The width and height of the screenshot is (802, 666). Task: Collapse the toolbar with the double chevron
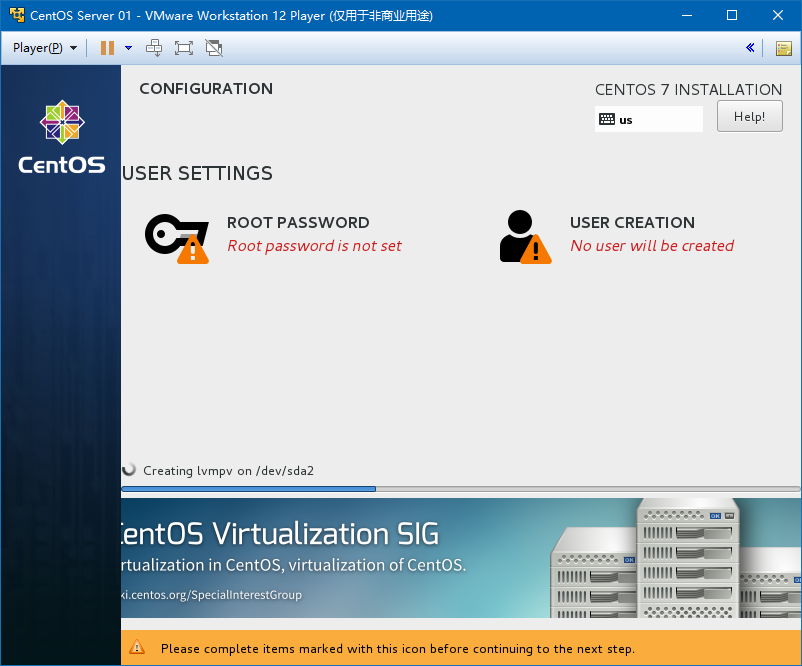pyautogui.click(x=750, y=47)
